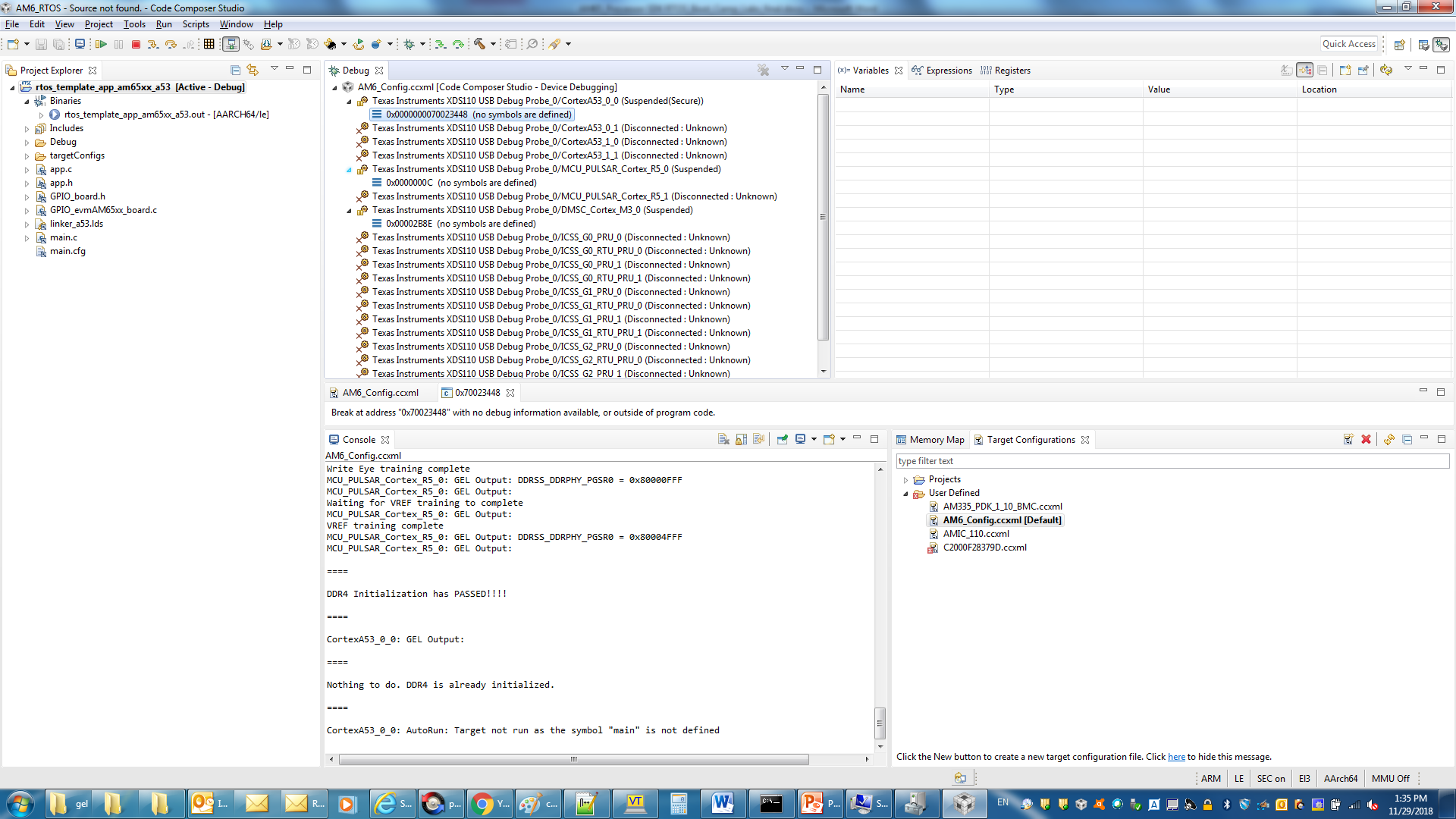This screenshot has width=1456, height=819.
Task: Toggle the highlighted show-type-names button in Variables
Action: click(1304, 71)
